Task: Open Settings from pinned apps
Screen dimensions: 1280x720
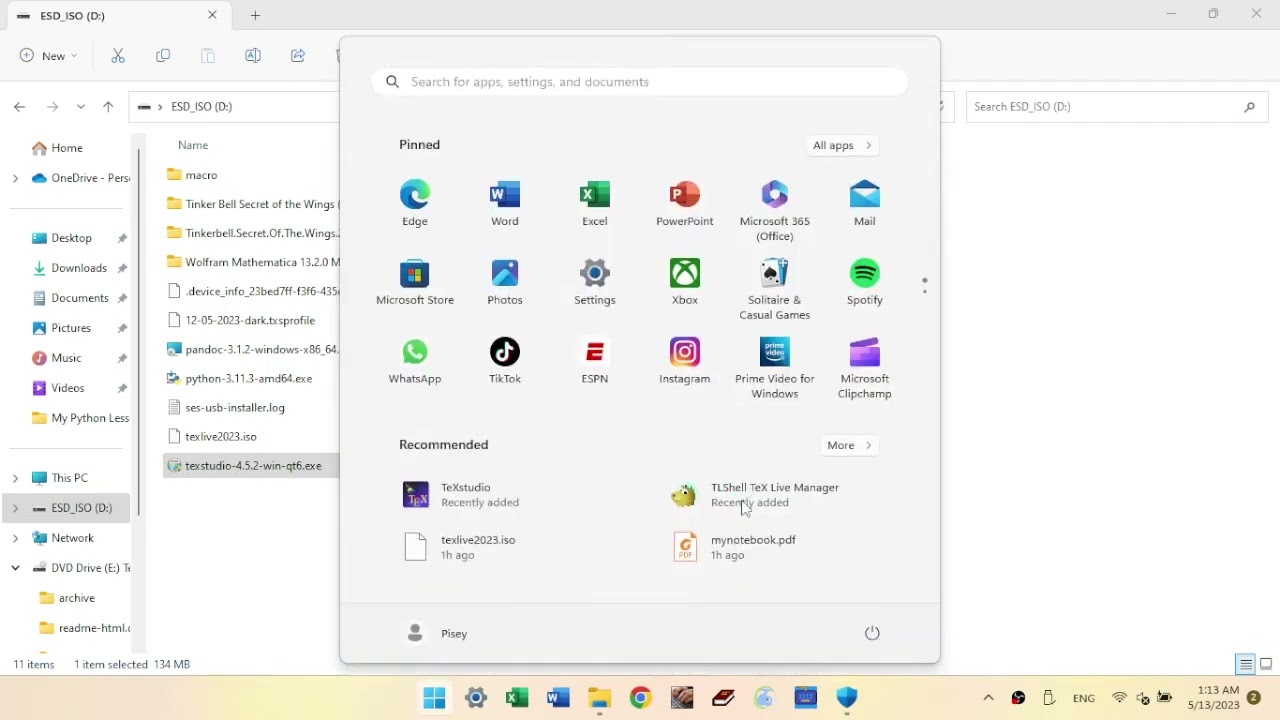Action: click(595, 282)
